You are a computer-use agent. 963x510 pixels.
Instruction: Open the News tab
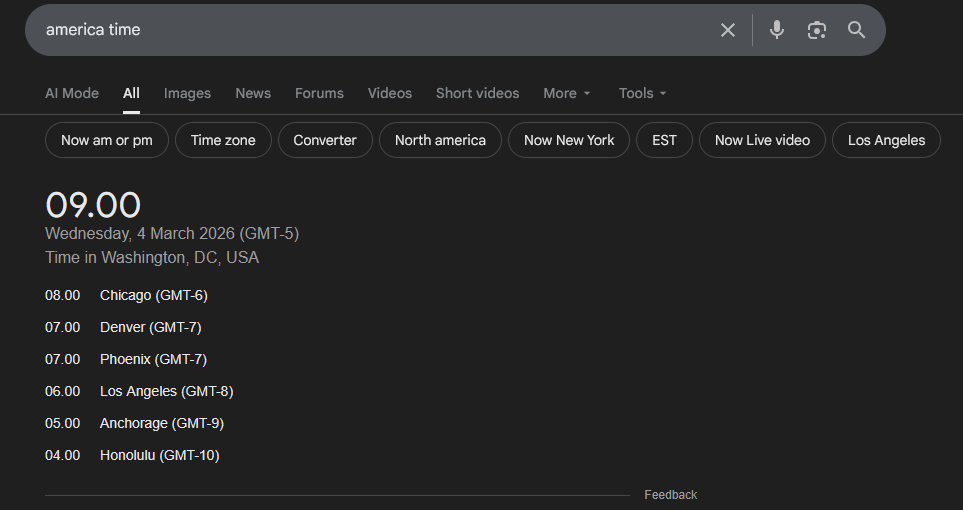point(253,93)
